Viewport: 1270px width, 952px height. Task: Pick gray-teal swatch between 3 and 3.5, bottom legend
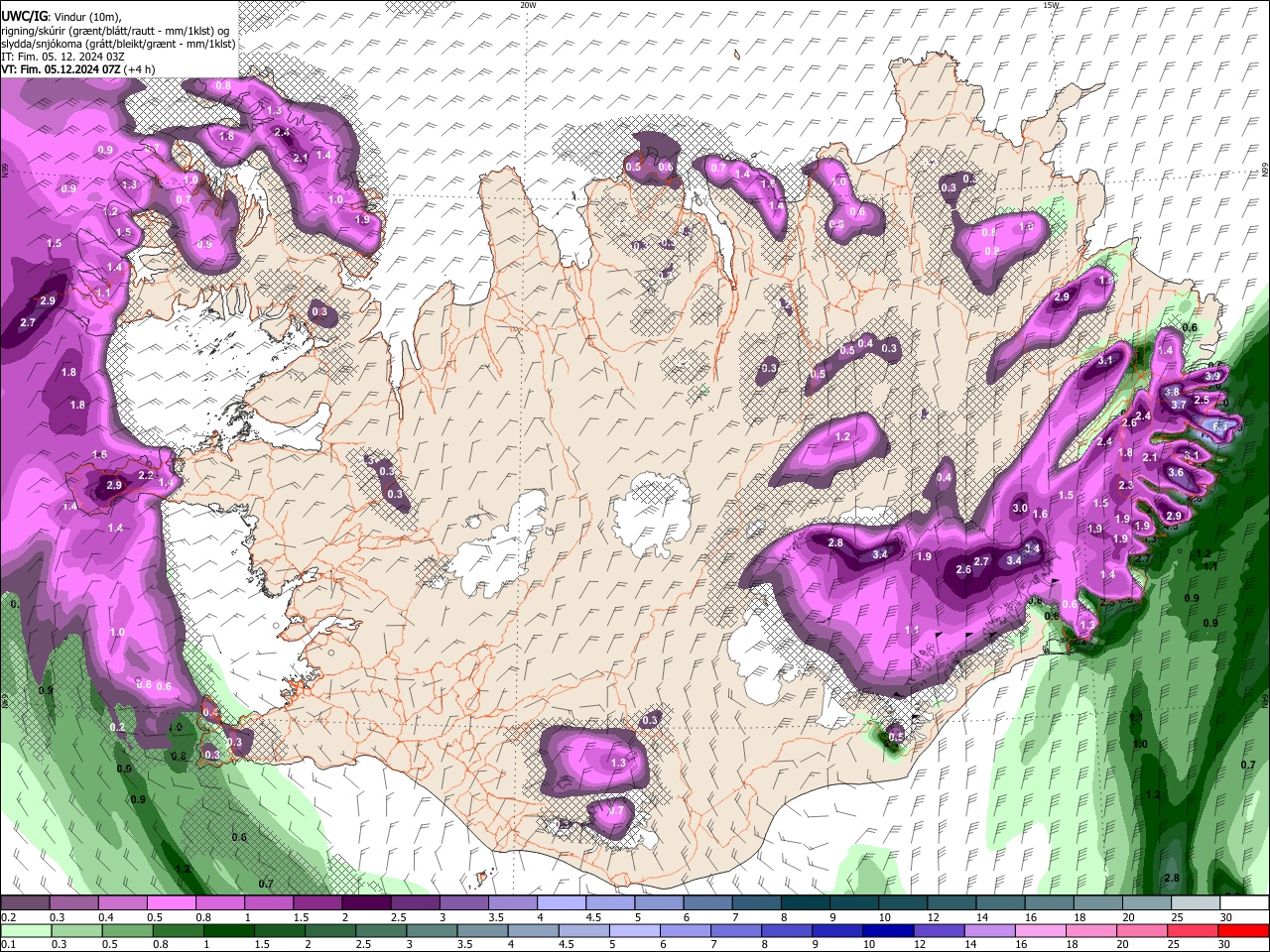pyautogui.click(x=432, y=931)
